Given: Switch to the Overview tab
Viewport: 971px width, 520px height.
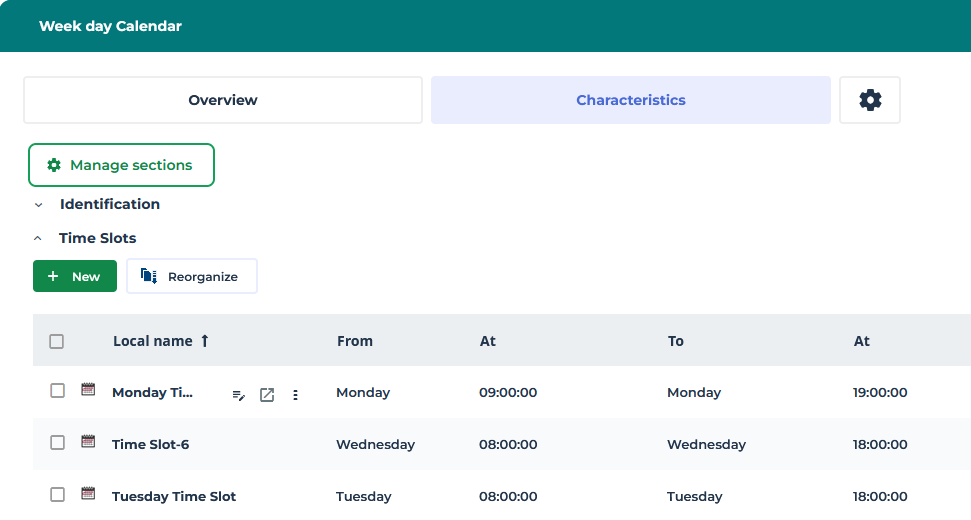Looking at the screenshot, I should (x=223, y=100).
